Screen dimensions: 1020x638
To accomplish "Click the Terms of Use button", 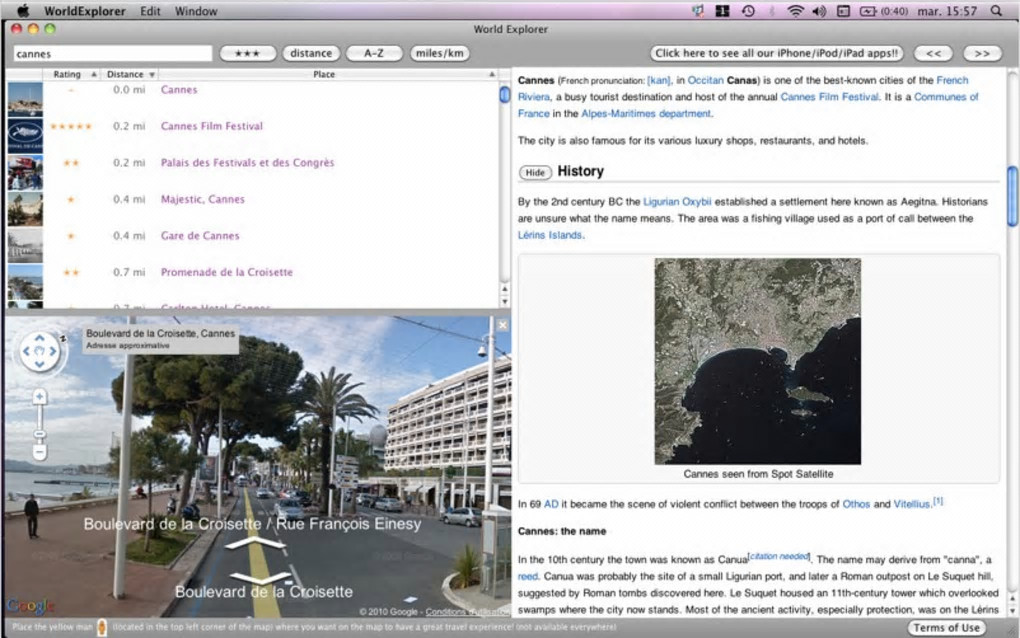I will coord(946,627).
